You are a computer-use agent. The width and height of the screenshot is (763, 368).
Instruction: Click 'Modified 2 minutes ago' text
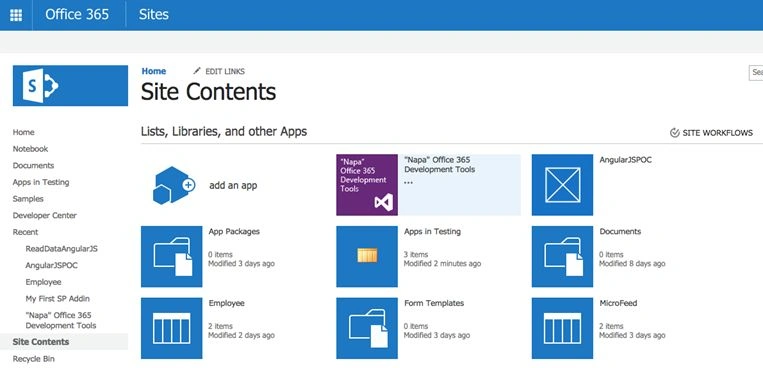click(x=442, y=263)
